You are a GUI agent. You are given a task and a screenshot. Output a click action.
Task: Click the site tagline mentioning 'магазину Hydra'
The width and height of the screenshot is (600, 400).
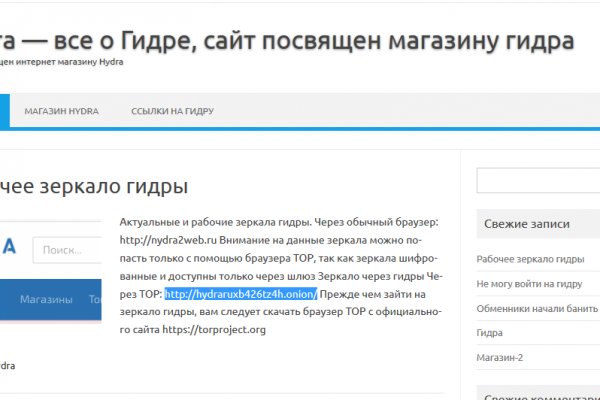[x=62, y=62]
